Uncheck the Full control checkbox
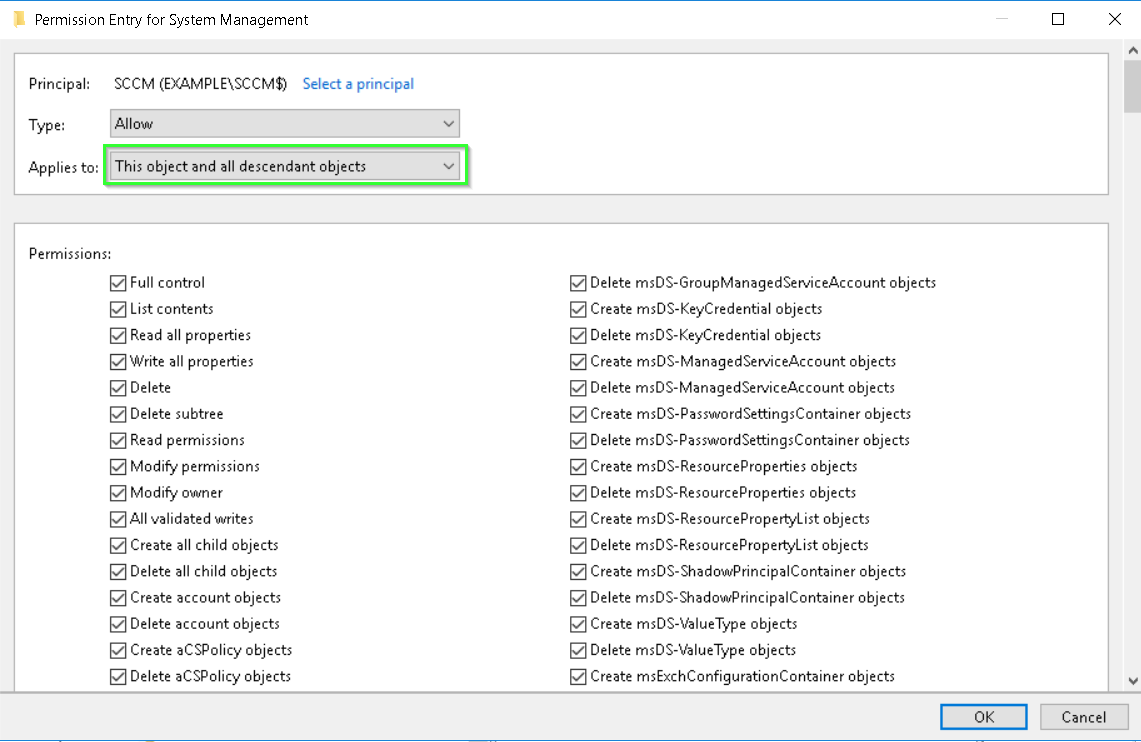 pyautogui.click(x=118, y=283)
